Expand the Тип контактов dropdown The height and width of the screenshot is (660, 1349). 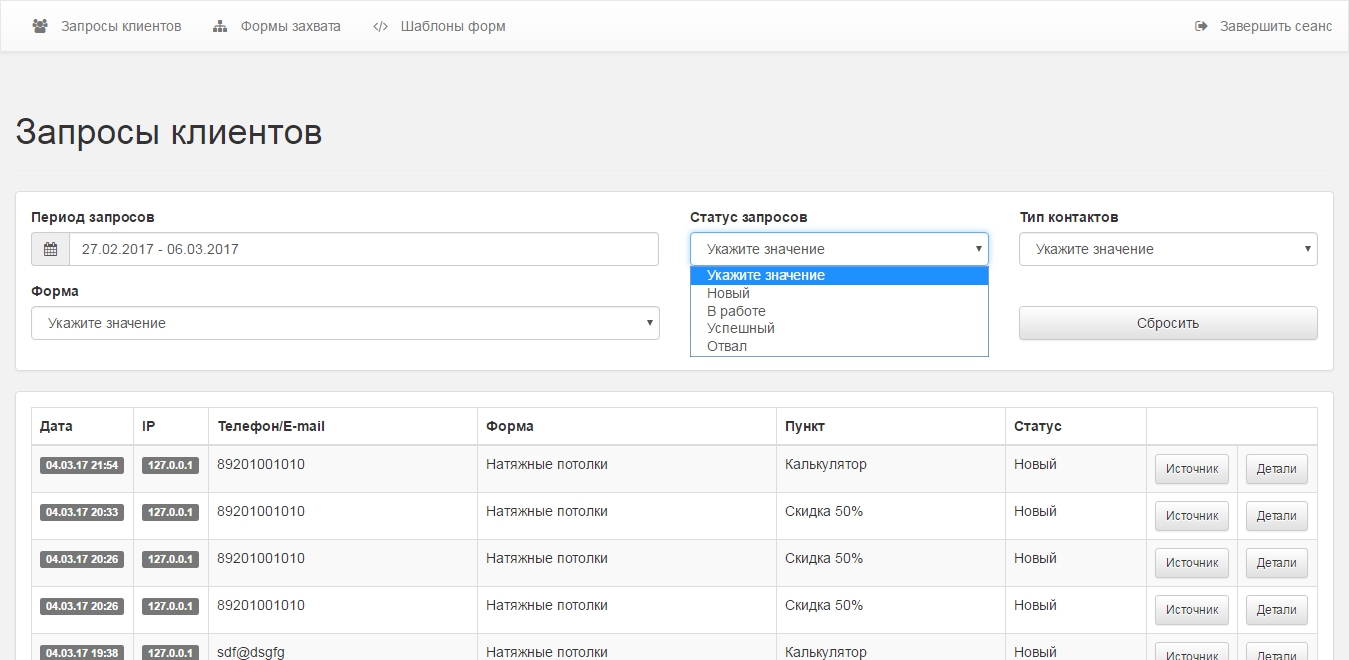pos(1167,249)
